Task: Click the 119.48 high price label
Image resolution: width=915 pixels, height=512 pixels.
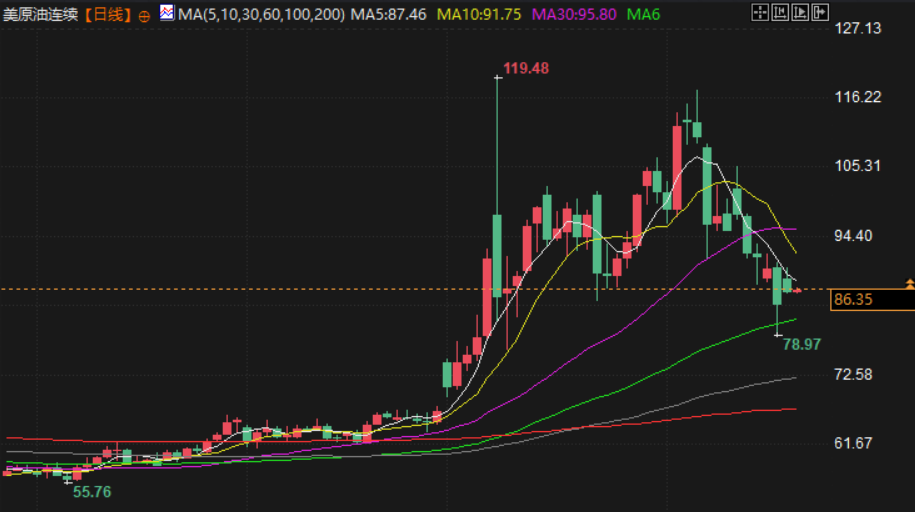Action: tap(526, 68)
